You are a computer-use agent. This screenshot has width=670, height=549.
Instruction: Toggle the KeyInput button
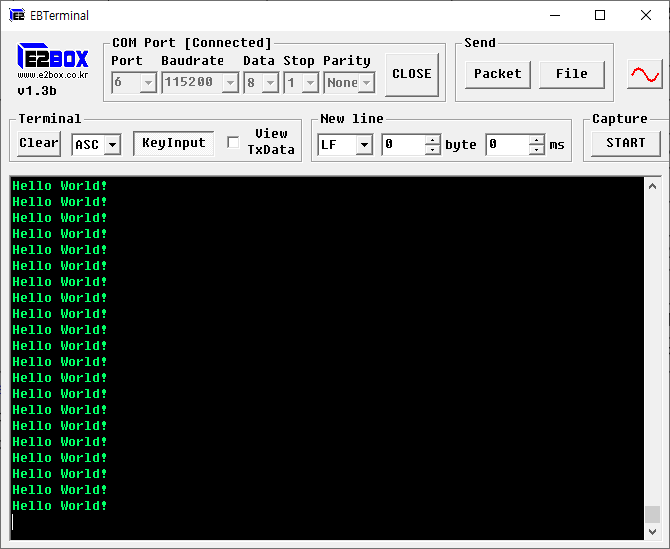173,143
